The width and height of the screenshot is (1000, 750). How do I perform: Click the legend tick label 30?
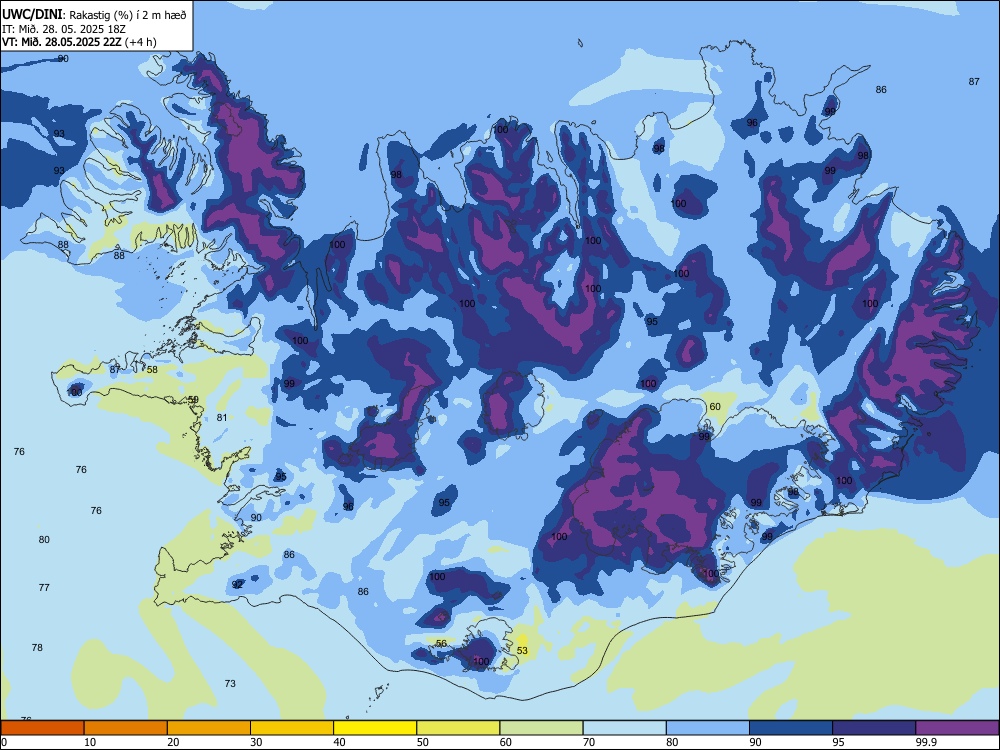coord(256,742)
